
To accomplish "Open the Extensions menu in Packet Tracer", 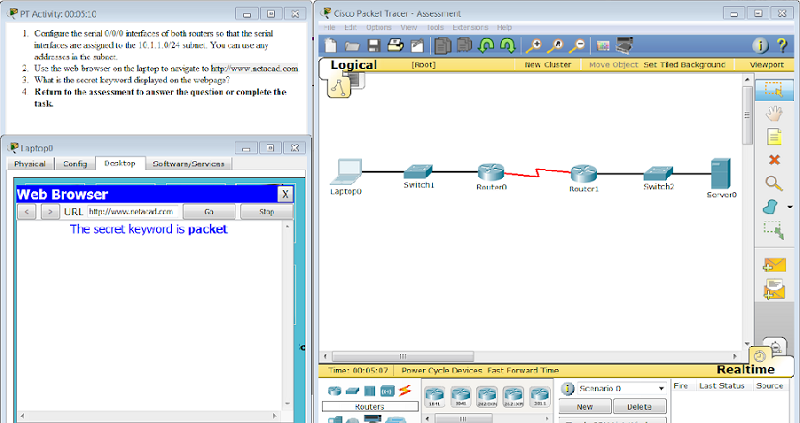I will click(470, 28).
